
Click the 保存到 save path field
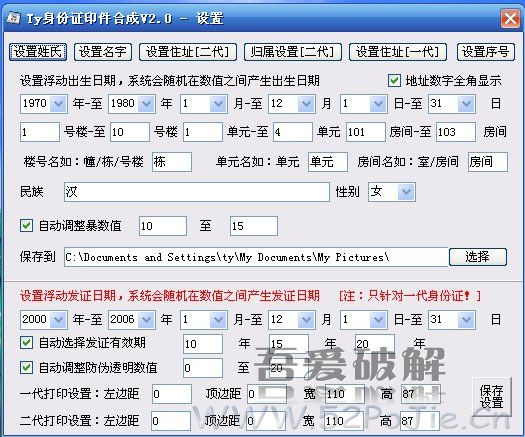tap(256, 257)
